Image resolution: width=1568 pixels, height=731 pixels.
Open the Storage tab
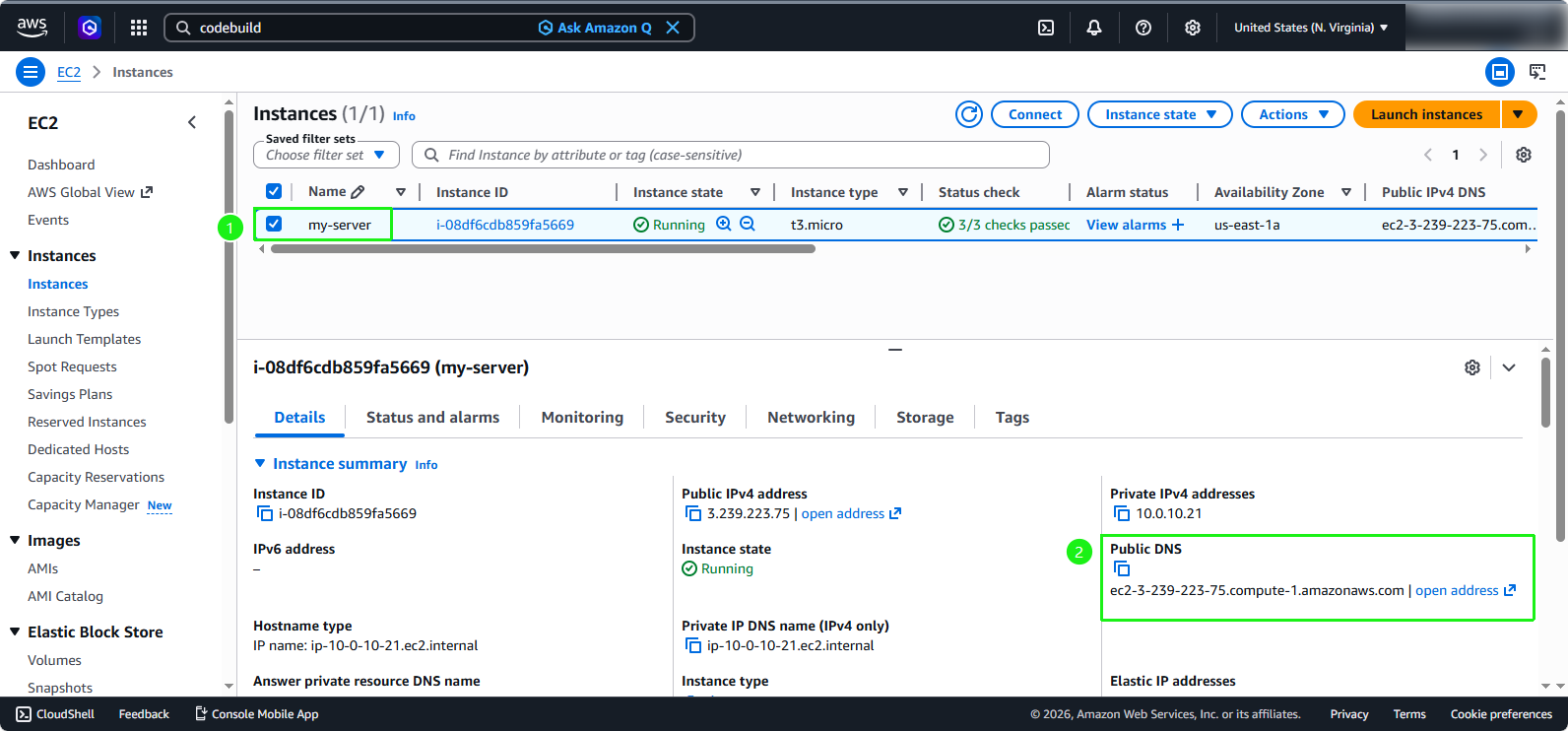(x=925, y=418)
